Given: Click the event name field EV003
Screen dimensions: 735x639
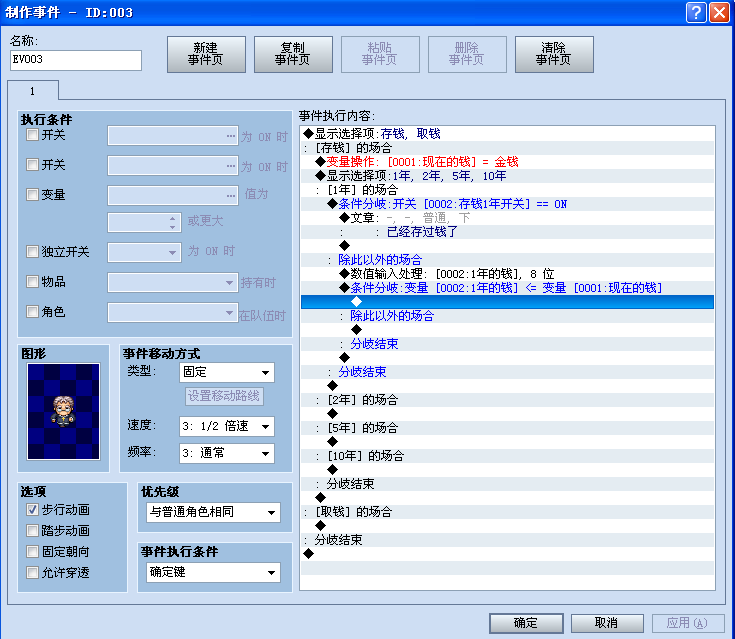Looking at the screenshot, I should (x=76, y=60).
